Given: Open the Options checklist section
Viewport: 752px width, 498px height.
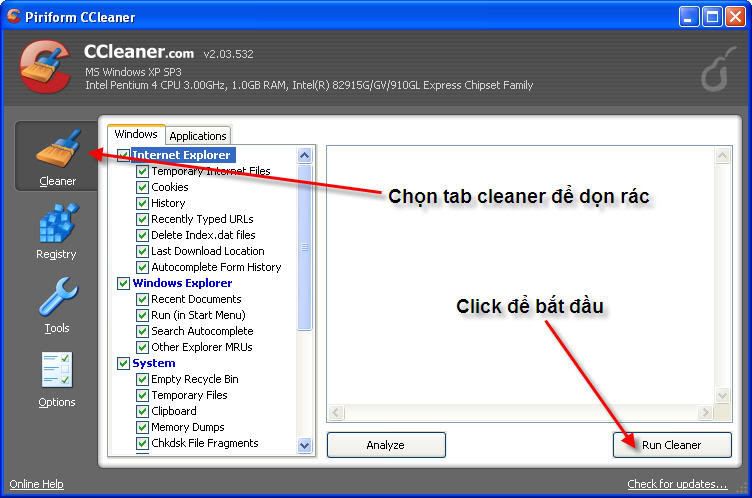Looking at the screenshot, I should click(57, 379).
